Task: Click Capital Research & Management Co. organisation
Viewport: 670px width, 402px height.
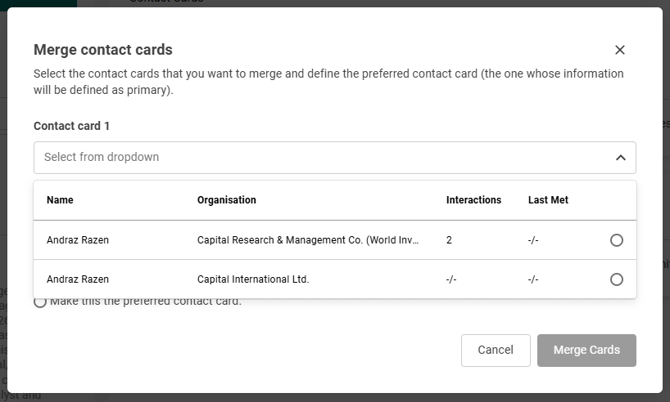Action: pos(308,240)
